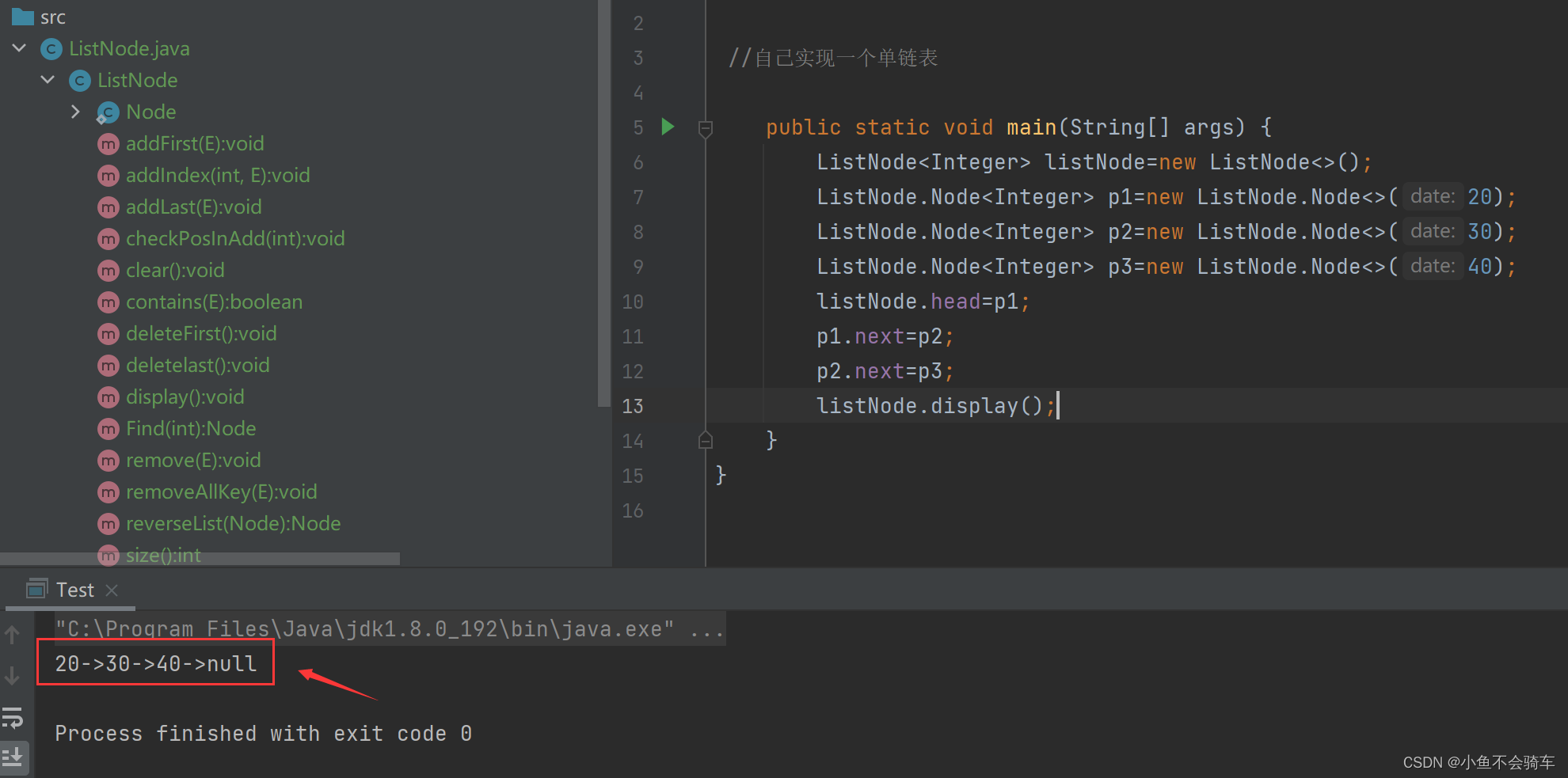
Task: Click line number 16 in the gutter
Action: tap(633, 510)
